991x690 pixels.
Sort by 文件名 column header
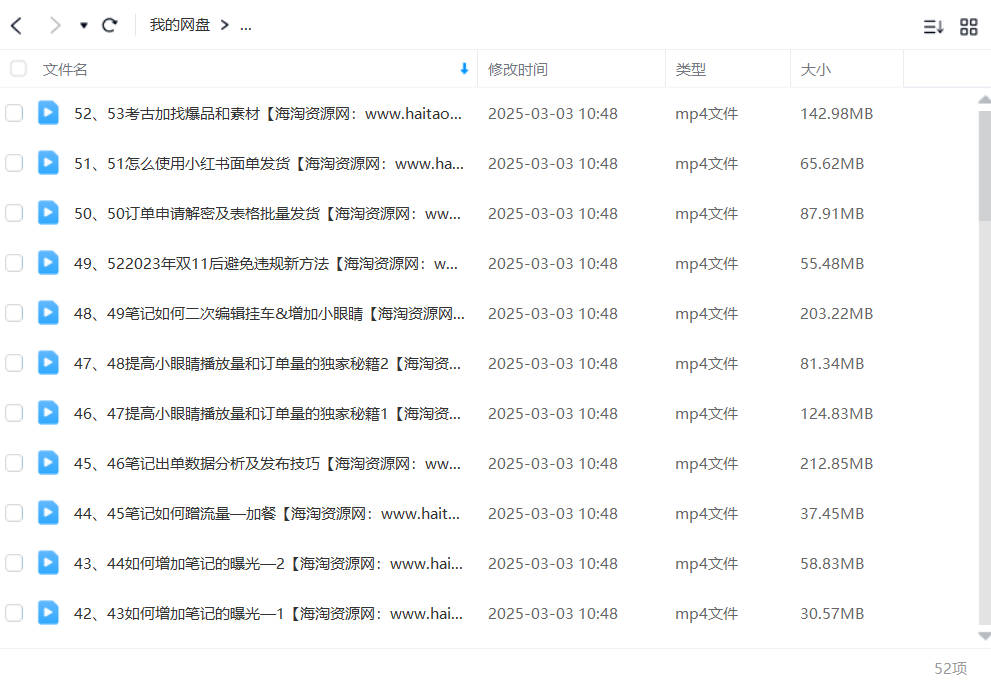click(x=64, y=70)
